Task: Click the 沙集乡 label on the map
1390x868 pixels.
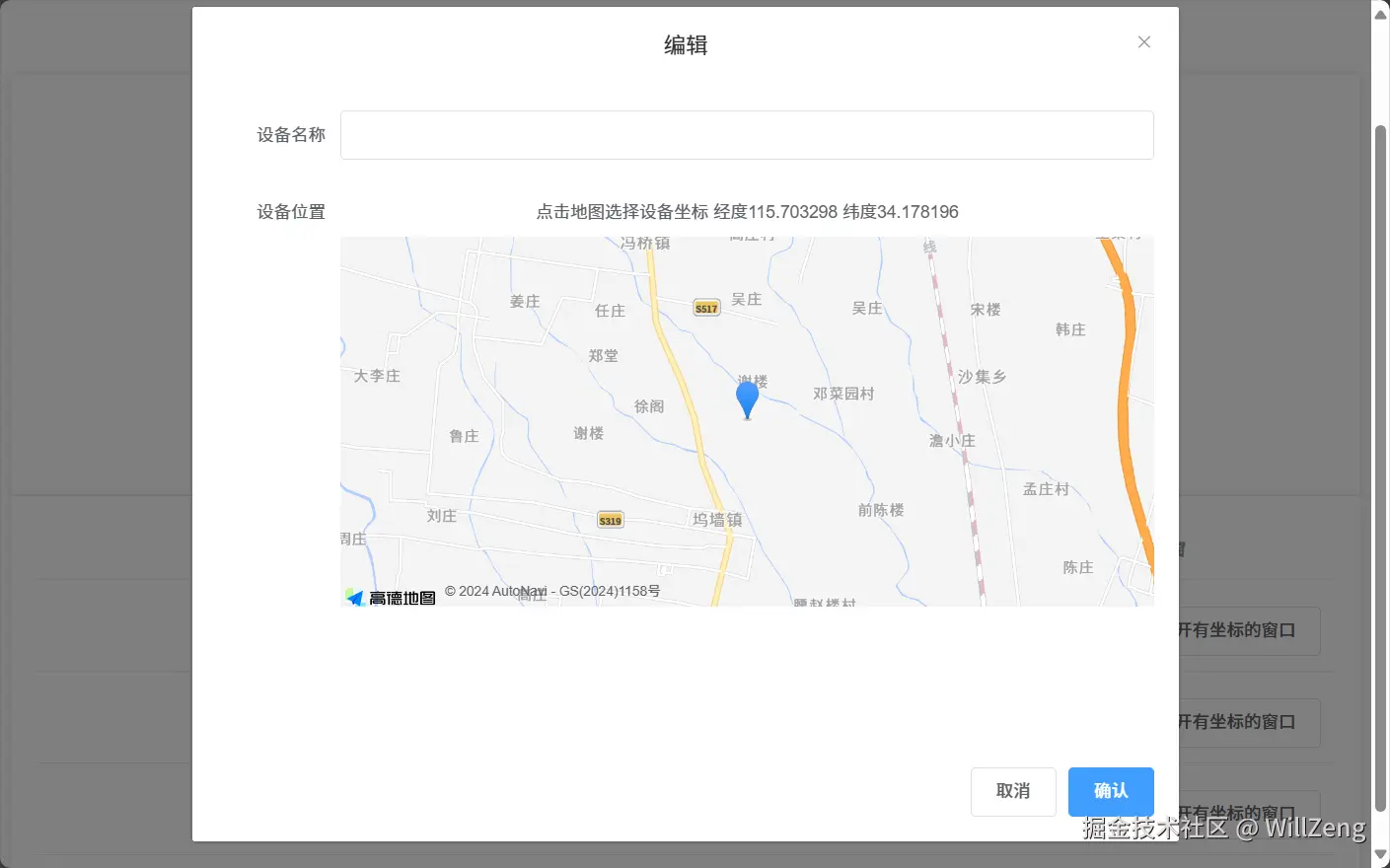Action: click(x=982, y=377)
